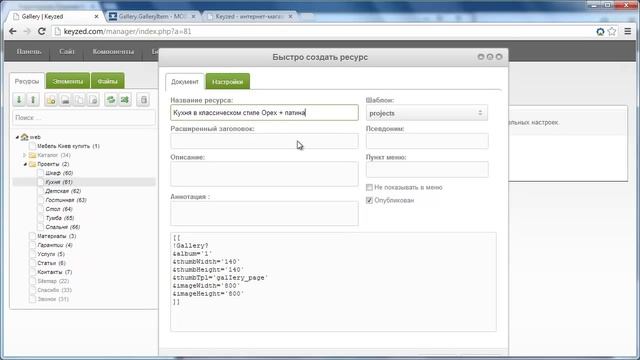Select the Статьи (6) resource

click(51, 263)
